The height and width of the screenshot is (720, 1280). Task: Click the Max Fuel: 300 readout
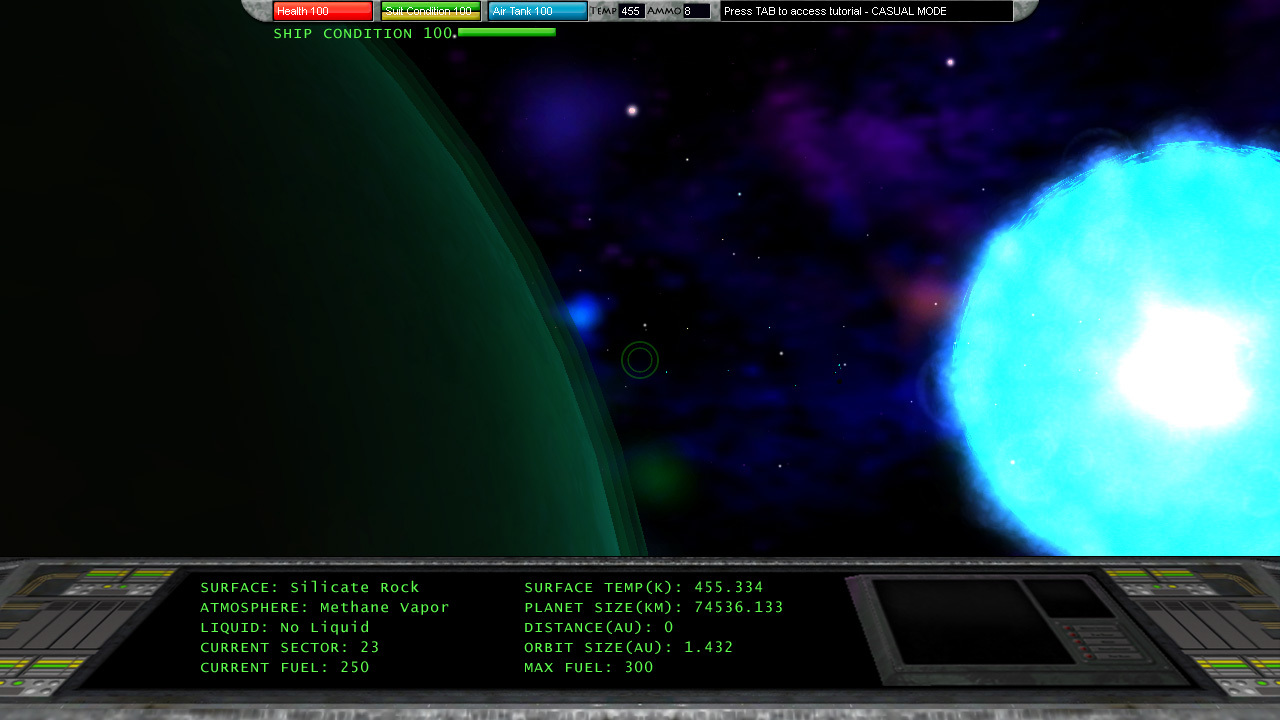(589, 668)
